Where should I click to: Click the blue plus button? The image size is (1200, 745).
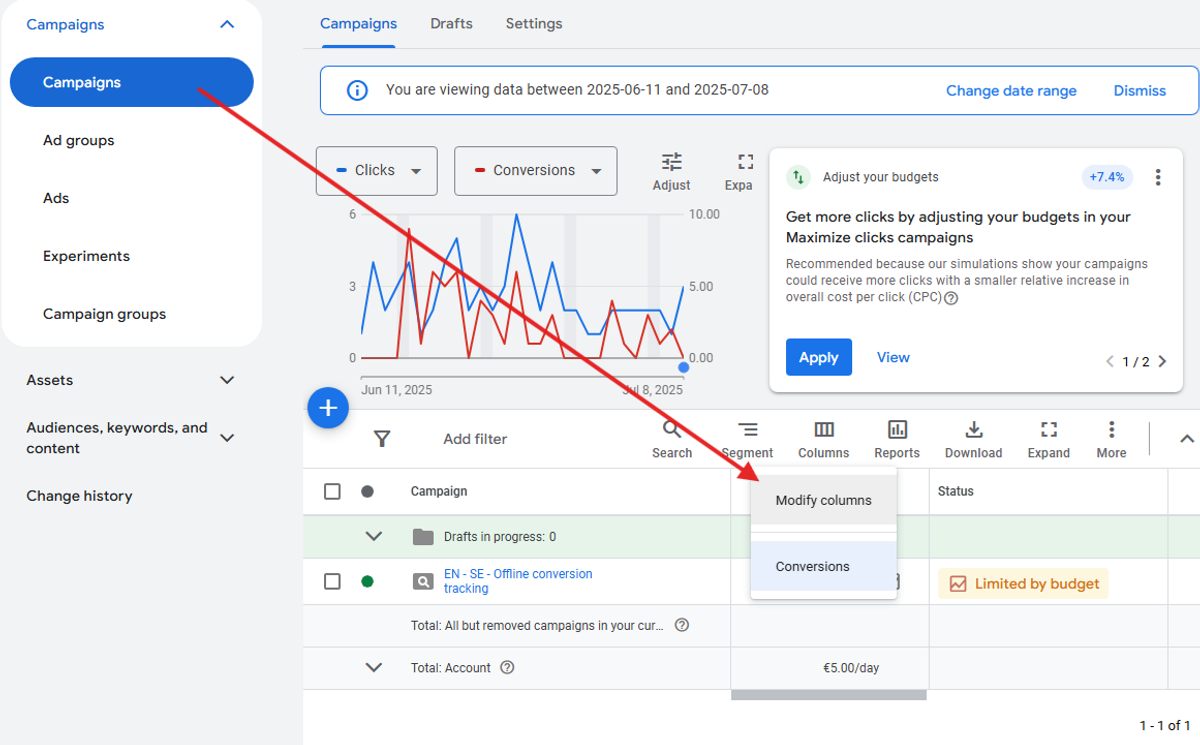click(328, 407)
